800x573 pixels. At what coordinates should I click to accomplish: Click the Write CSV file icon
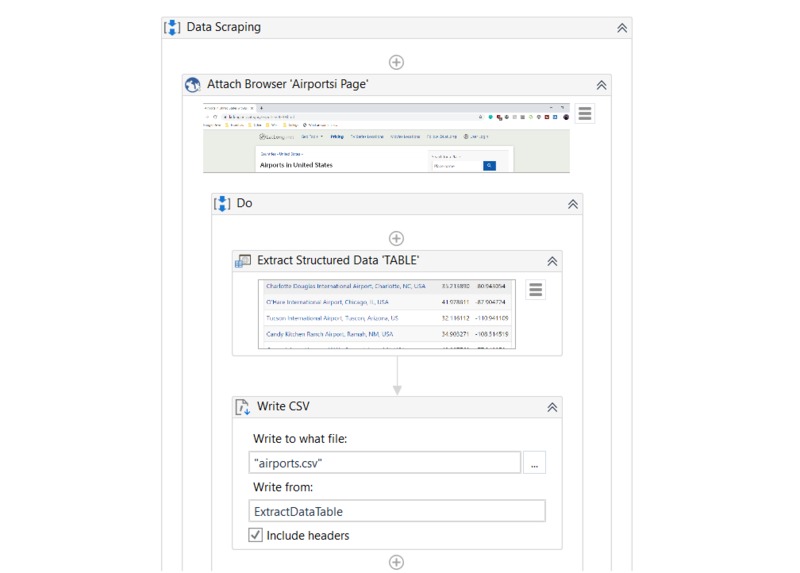243,407
